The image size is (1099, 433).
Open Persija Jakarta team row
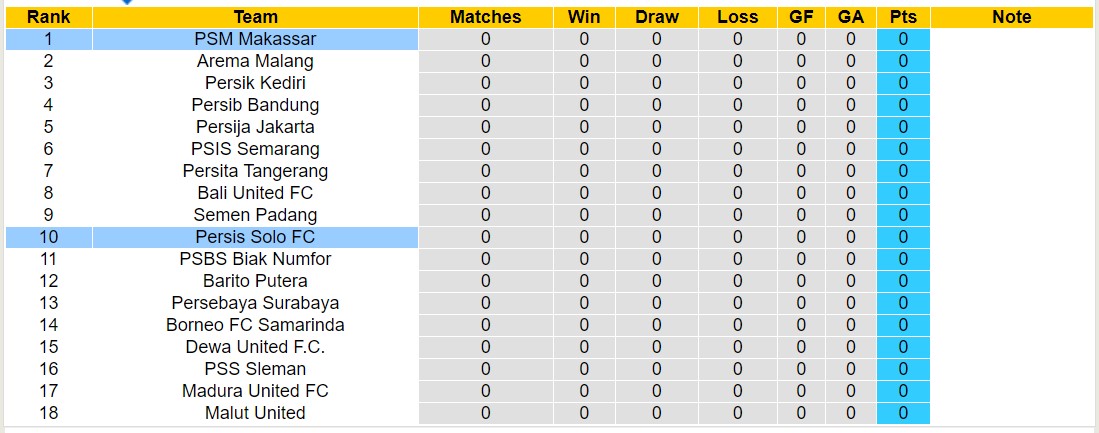tap(255, 127)
